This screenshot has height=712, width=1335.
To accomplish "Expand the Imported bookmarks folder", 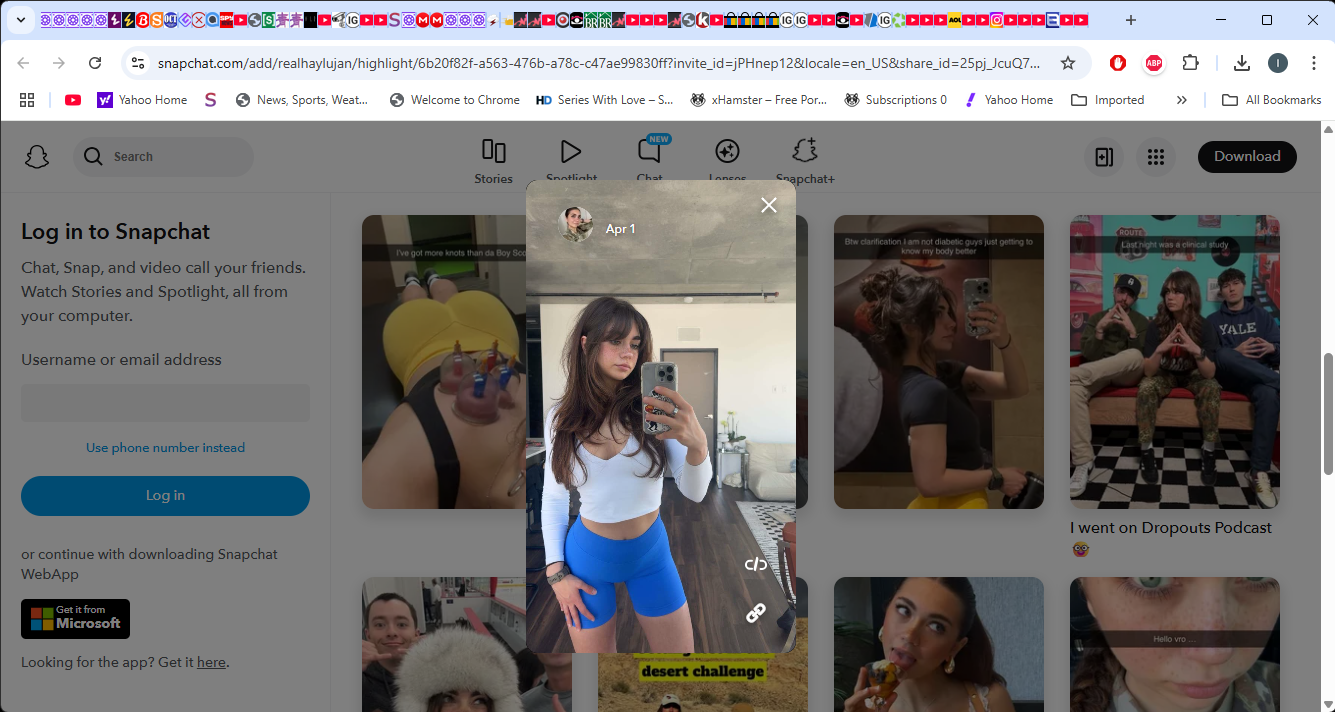I will point(1107,100).
